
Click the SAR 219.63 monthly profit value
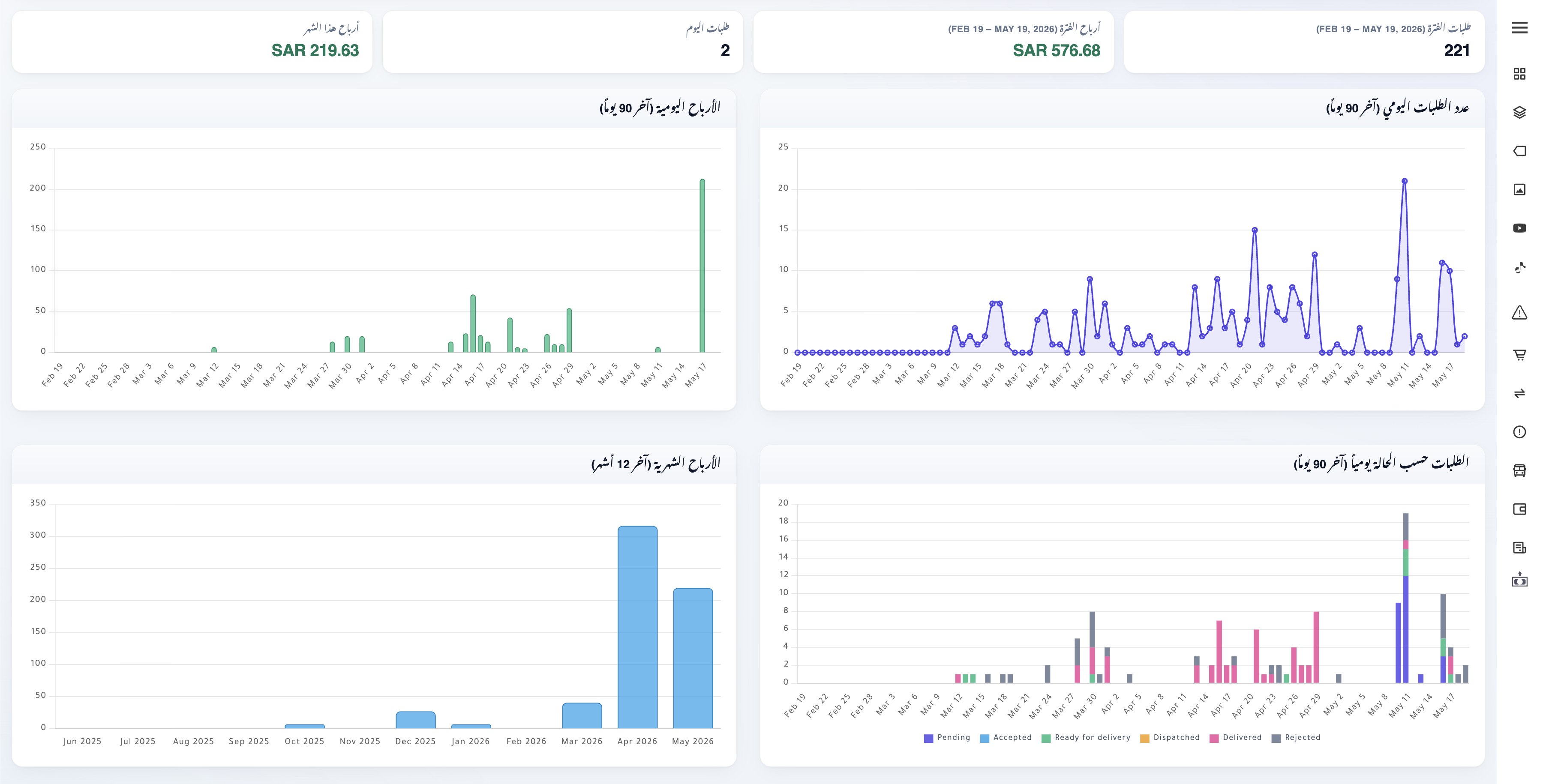click(315, 50)
